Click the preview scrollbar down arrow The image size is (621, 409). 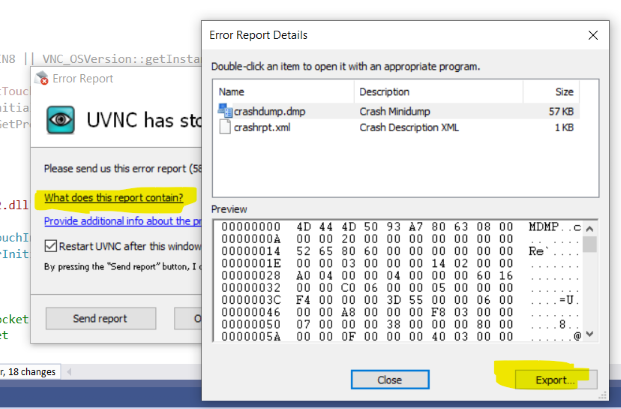pos(590,334)
